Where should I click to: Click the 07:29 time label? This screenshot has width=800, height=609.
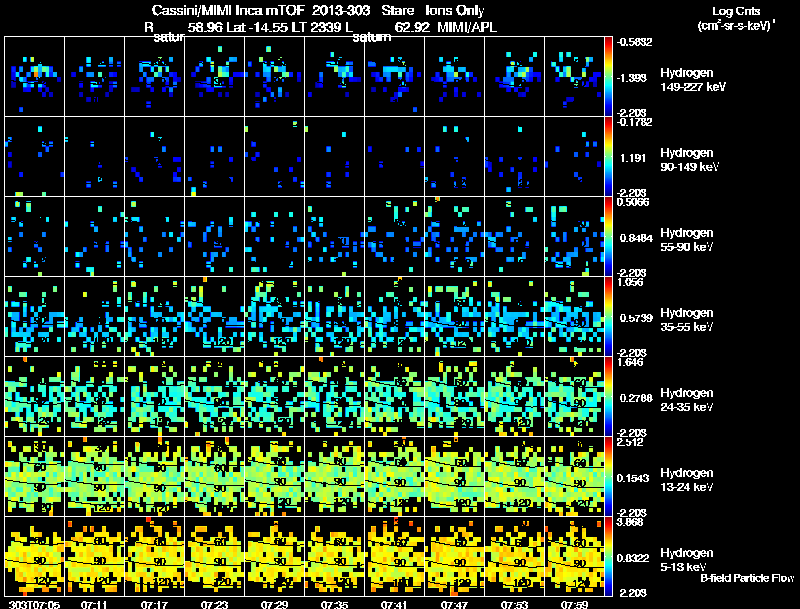(x=274, y=605)
